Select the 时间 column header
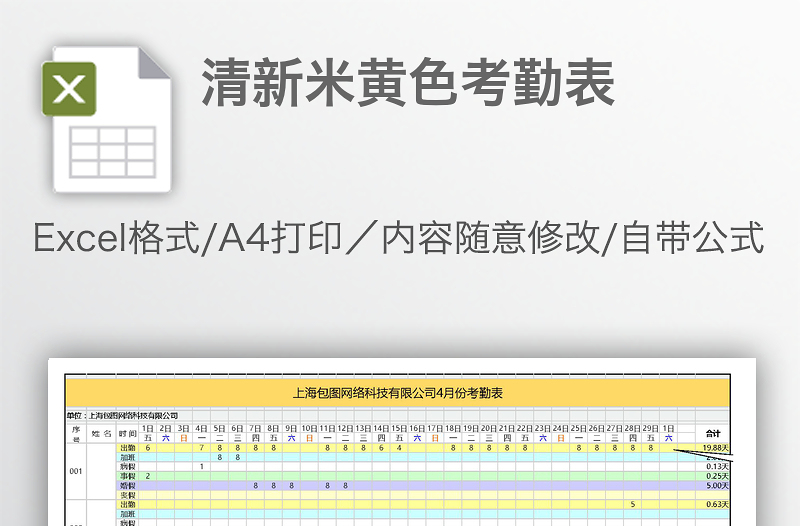Image resolution: width=800 pixels, height=526 pixels. coord(128,434)
